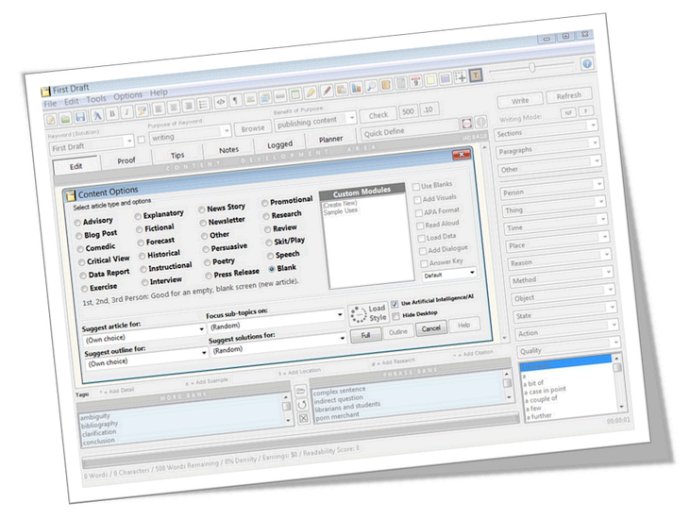Click the bulleted list toolbar icon
The height and width of the screenshot is (519, 690).
pyautogui.click(x=203, y=104)
